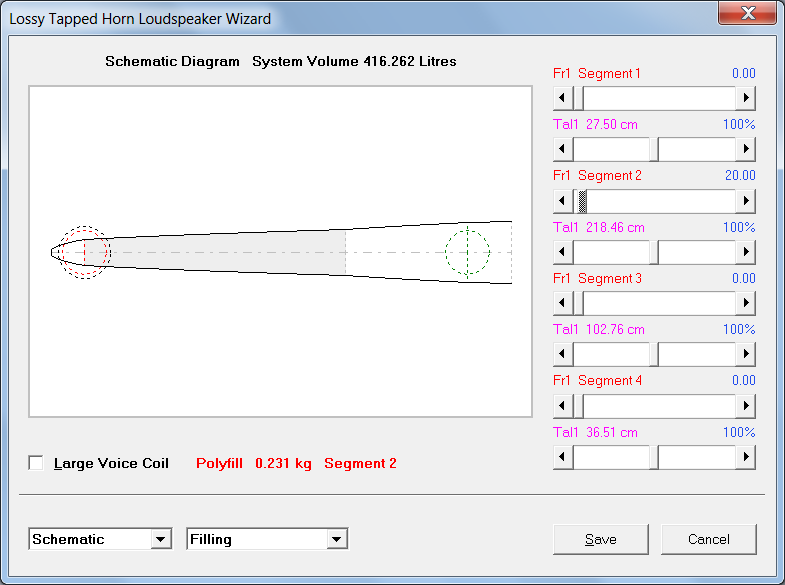Viewport: 785px width, 585px height.
Task: Open the Schematic view dropdown
Action: 160,539
